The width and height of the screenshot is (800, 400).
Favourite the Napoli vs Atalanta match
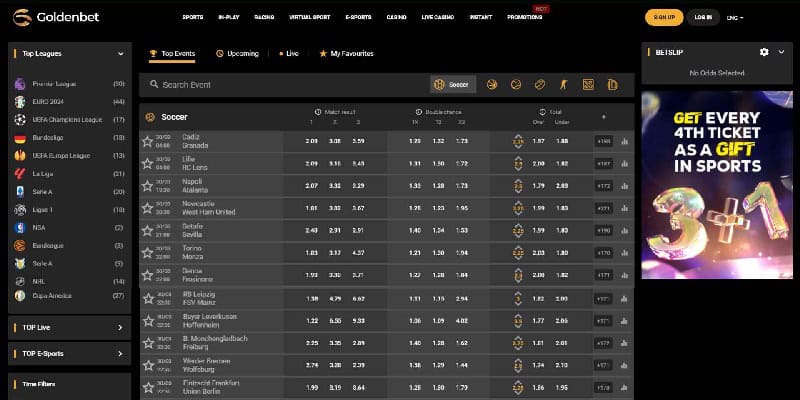pyautogui.click(x=147, y=186)
